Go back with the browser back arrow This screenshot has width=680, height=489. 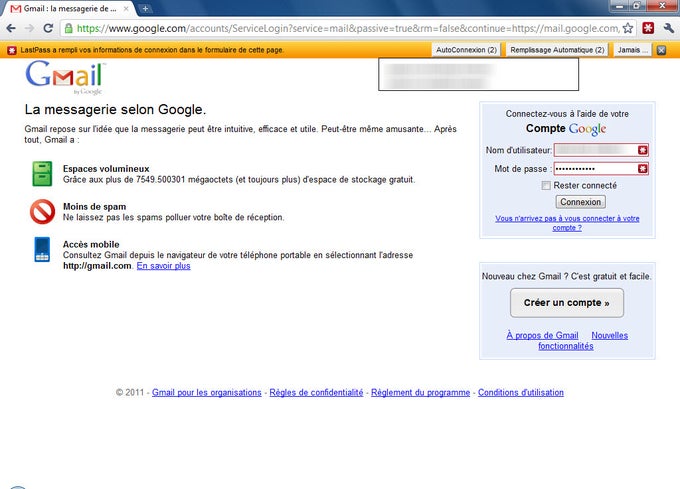pos(11,29)
